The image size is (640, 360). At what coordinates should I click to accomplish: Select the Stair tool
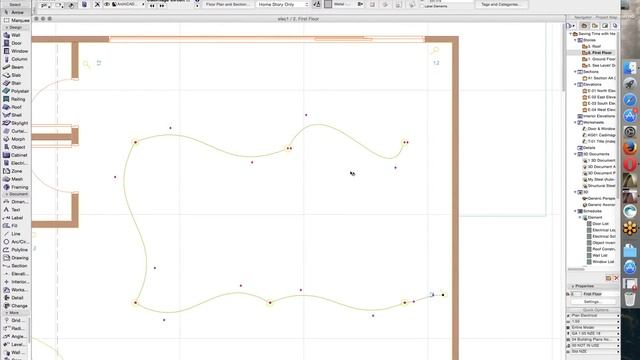tap(15, 83)
